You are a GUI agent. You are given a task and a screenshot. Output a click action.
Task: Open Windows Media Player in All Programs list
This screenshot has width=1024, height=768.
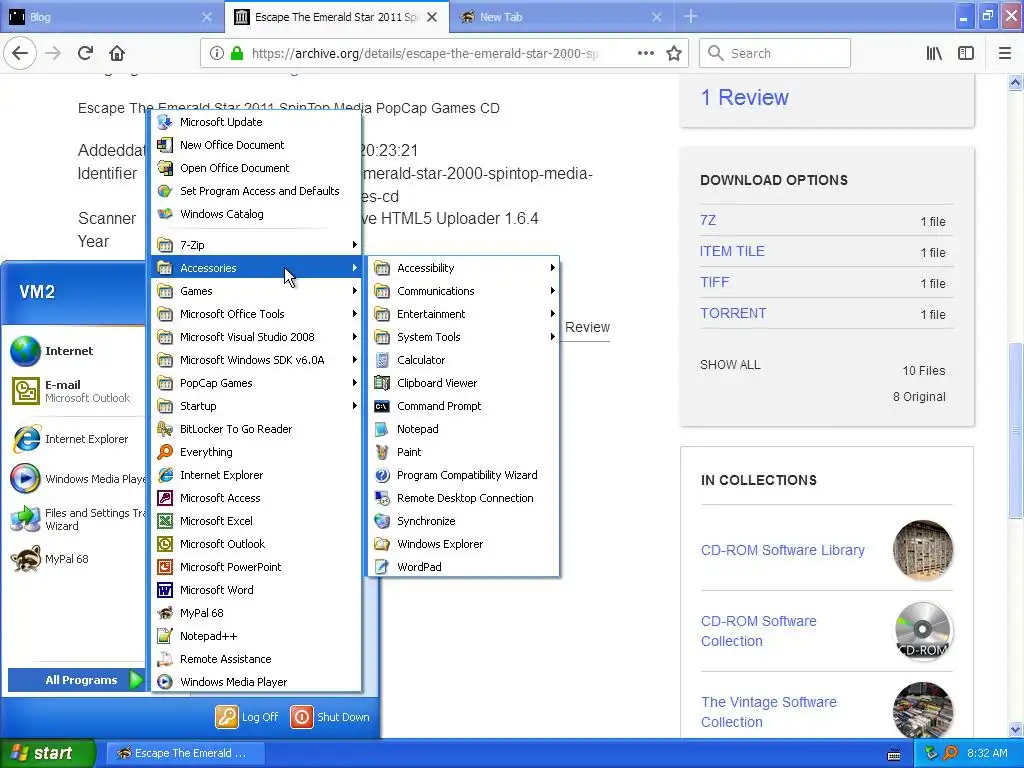(256, 682)
